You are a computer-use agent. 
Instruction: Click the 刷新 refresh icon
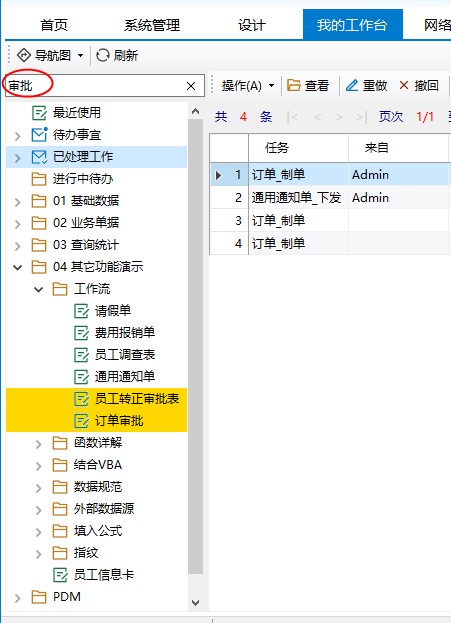(103, 55)
